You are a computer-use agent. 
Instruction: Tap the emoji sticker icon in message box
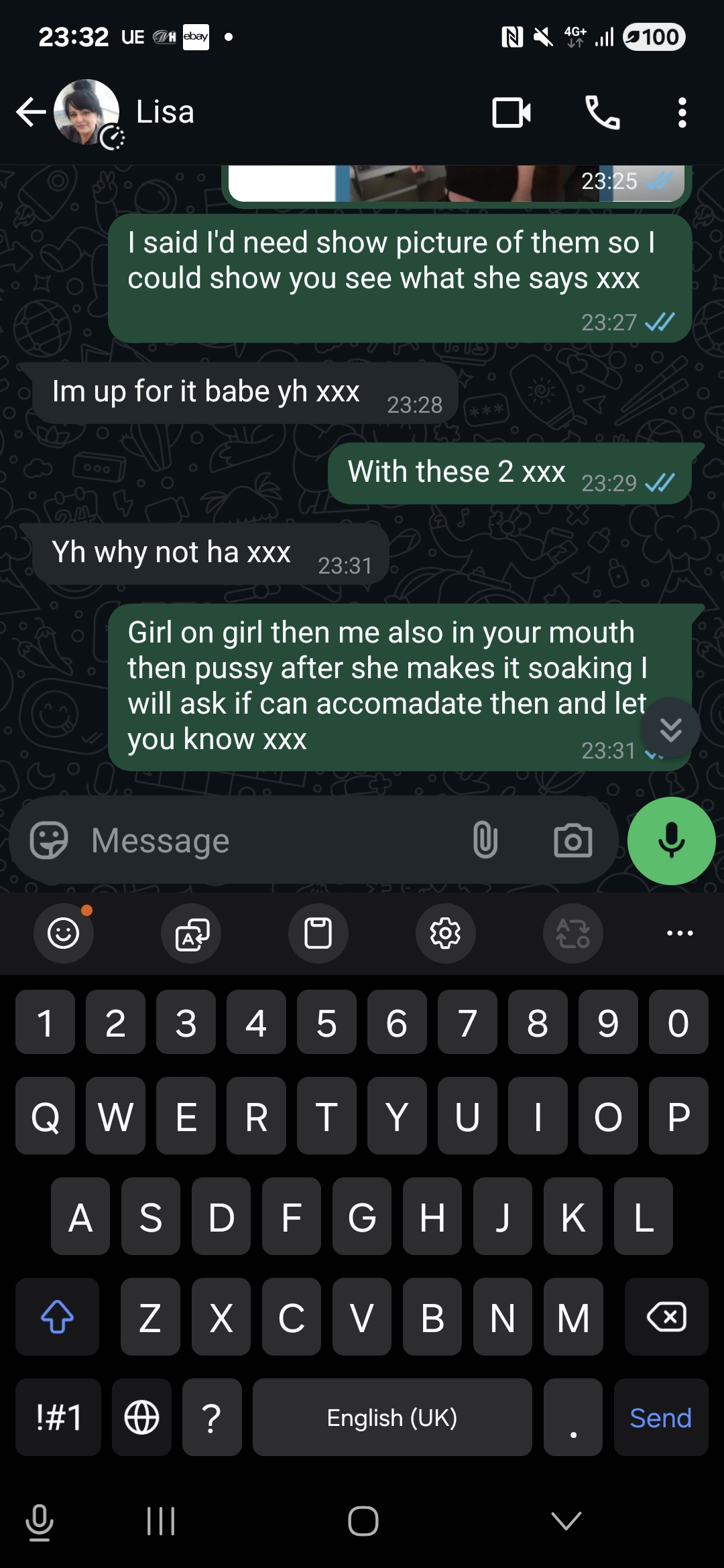(x=49, y=840)
